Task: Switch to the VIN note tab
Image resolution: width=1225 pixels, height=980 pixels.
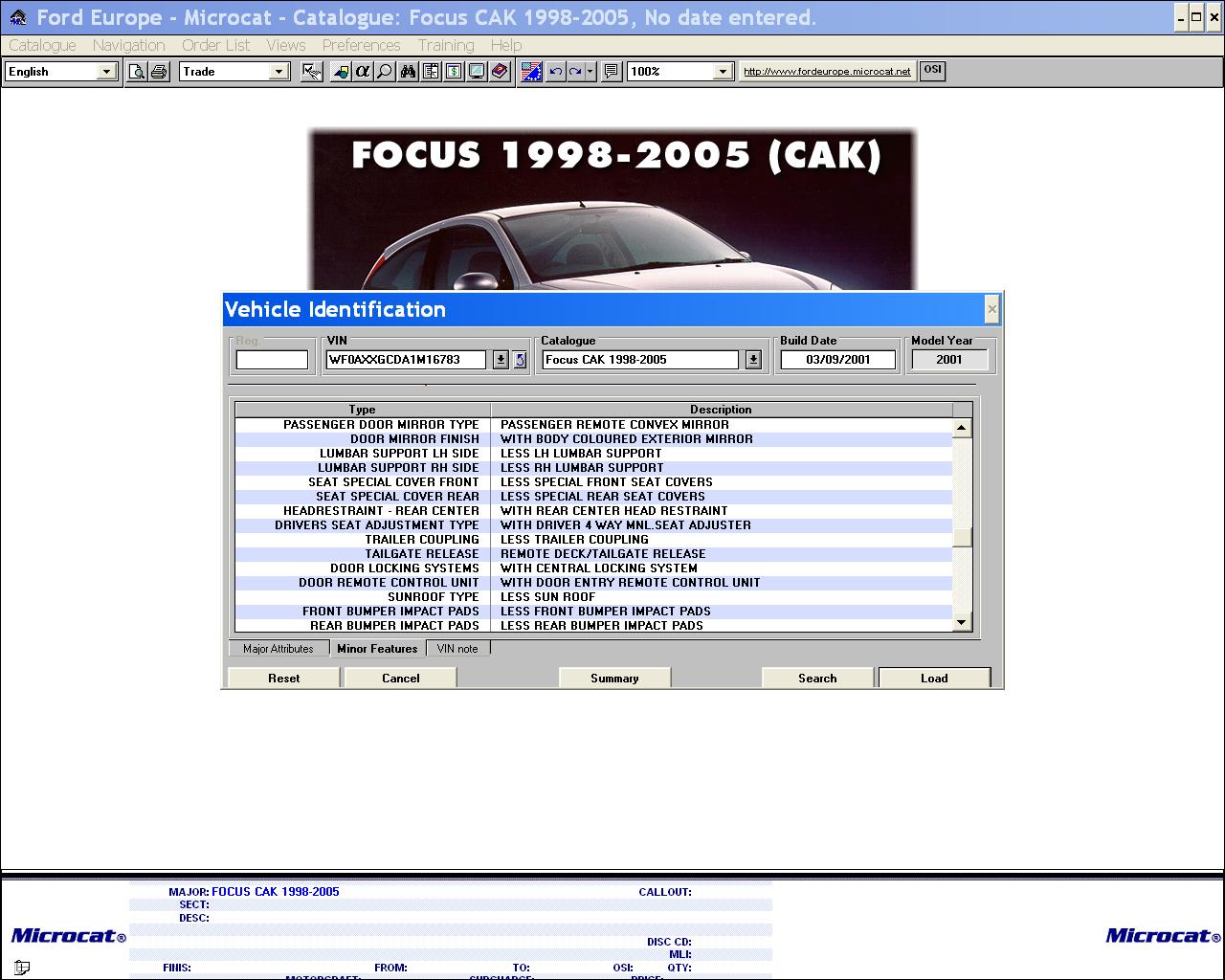Action: click(457, 649)
